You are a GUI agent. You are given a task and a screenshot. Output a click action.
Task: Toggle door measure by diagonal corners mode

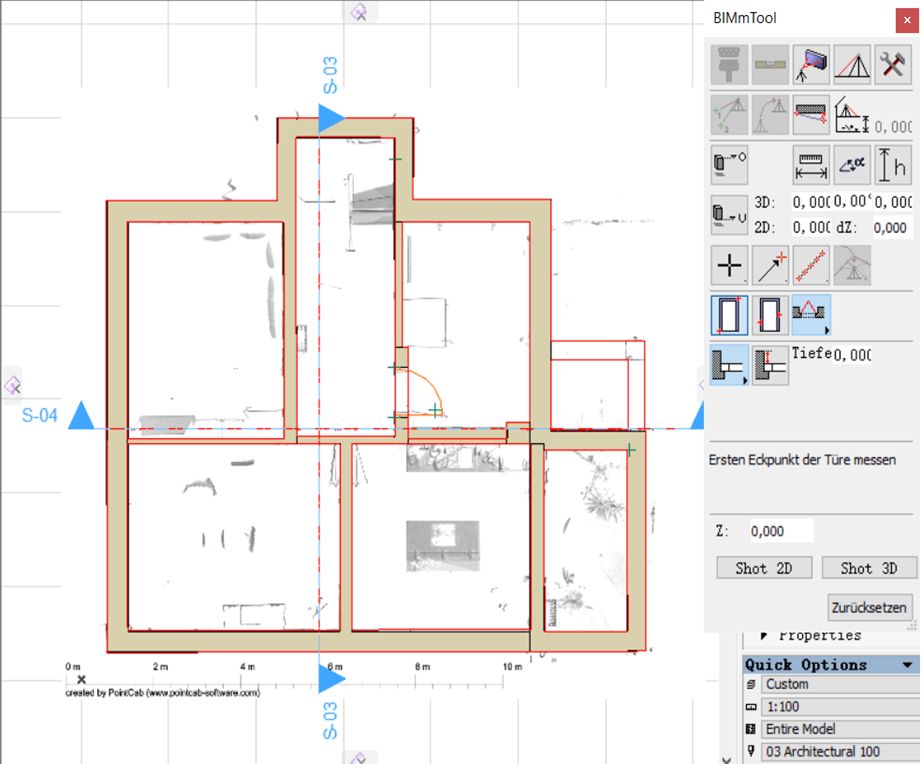(x=730, y=315)
